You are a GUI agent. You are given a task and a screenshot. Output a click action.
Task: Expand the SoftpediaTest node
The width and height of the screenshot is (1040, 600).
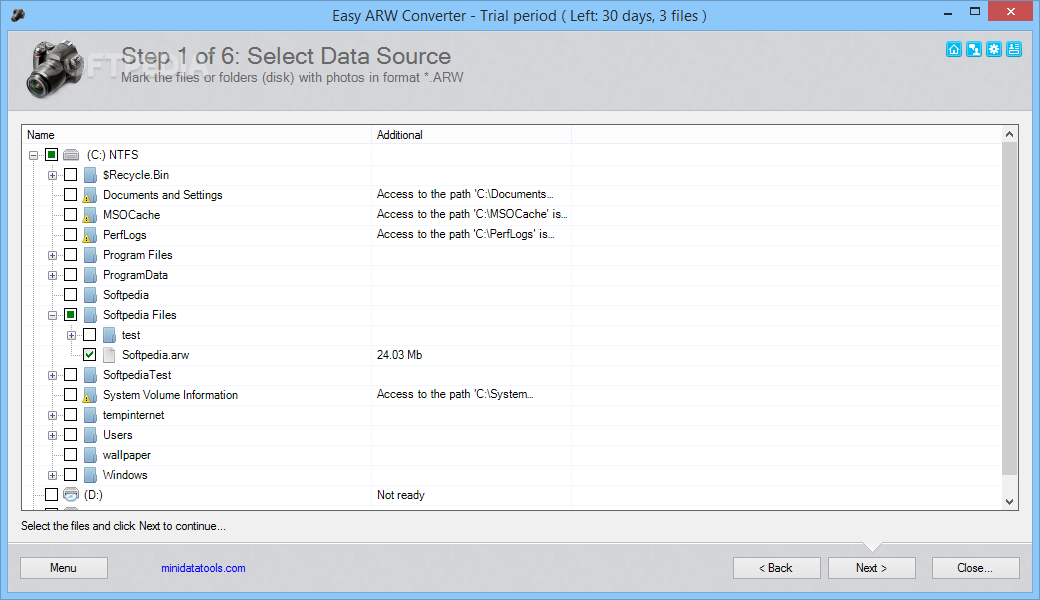click(x=52, y=376)
